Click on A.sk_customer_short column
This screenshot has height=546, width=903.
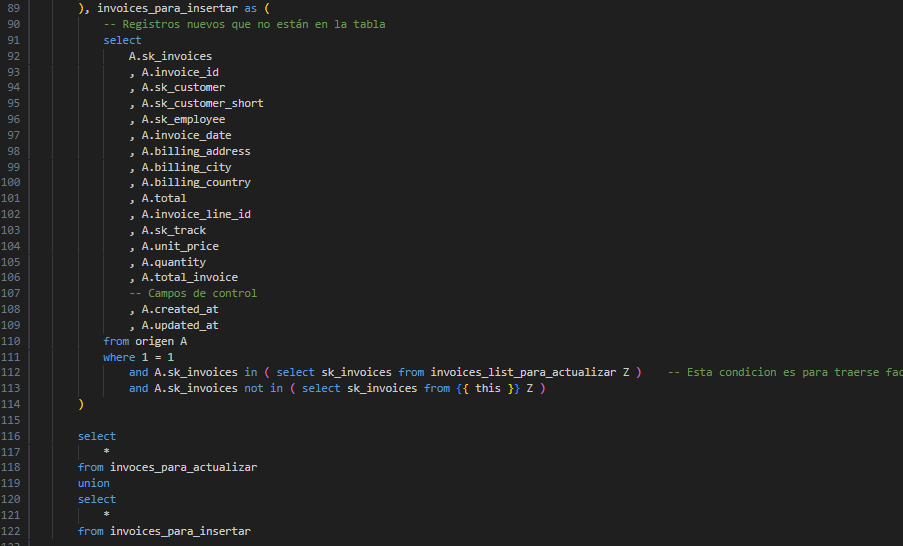[202, 103]
